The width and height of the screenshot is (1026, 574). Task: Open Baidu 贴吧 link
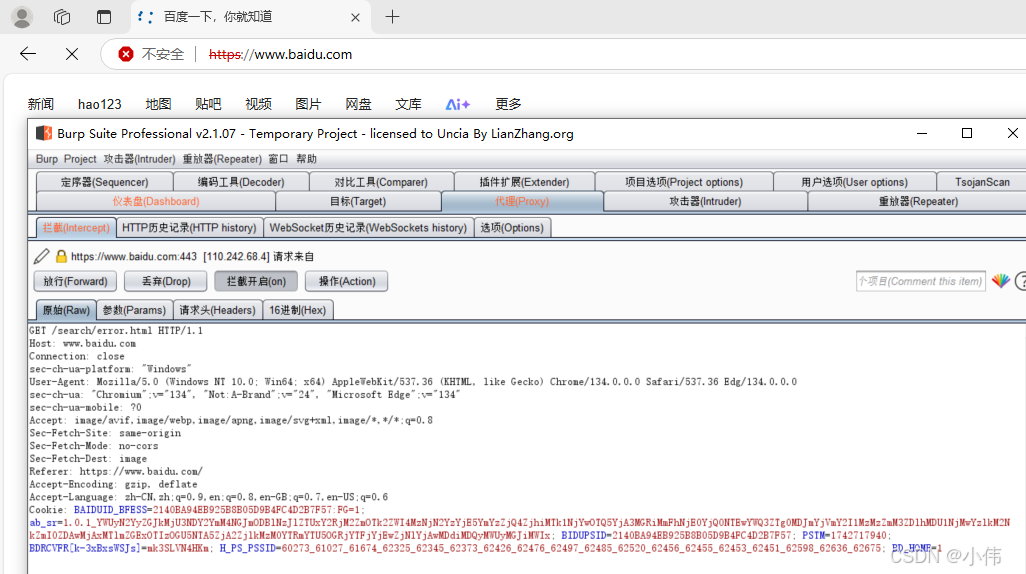pos(208,104)
